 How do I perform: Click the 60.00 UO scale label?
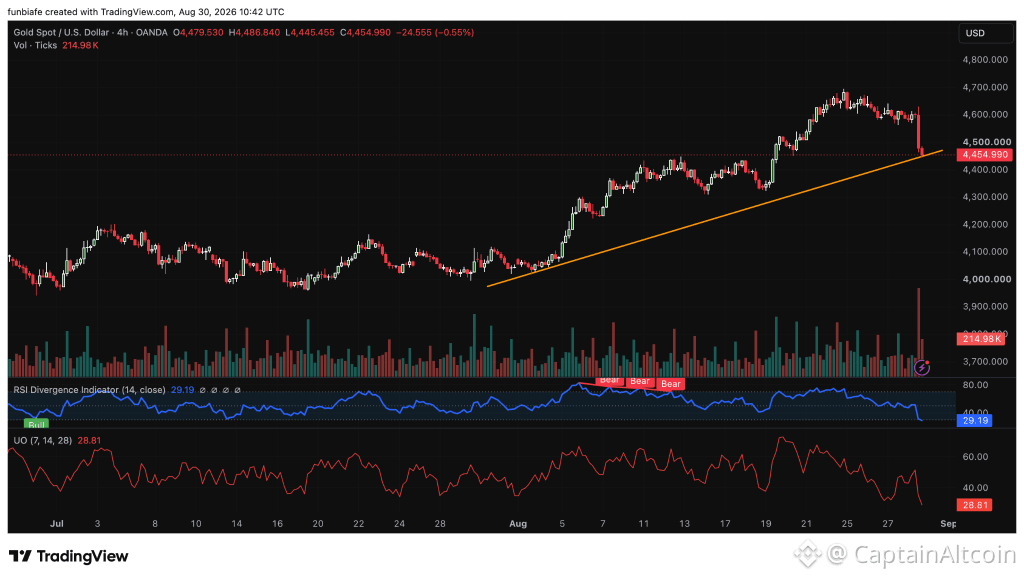coord(975,456)
